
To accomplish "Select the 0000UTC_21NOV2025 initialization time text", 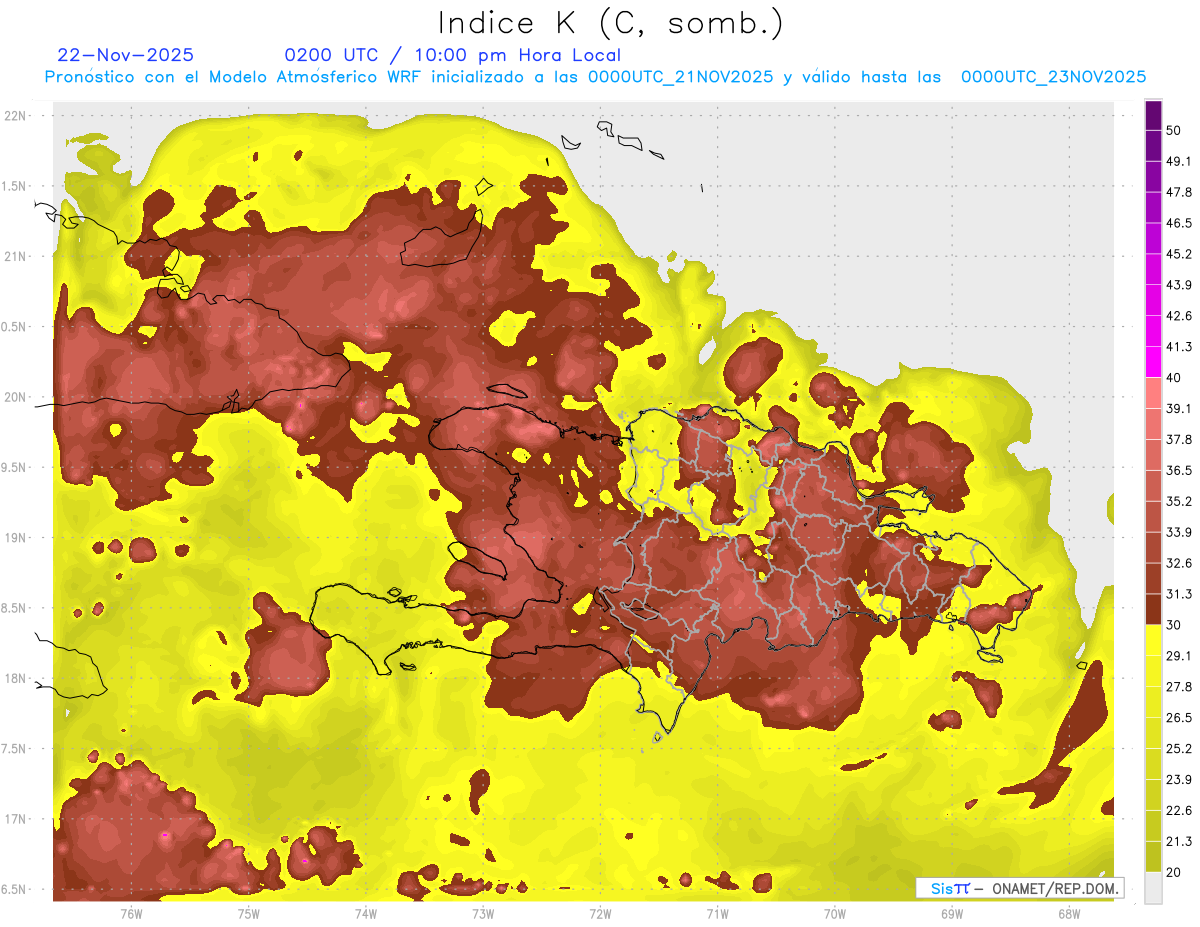I will 680,77.
